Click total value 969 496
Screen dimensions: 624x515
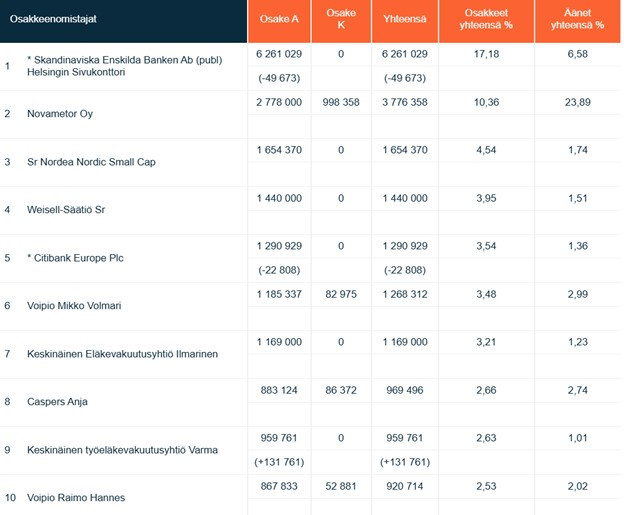tap(405, 390)
